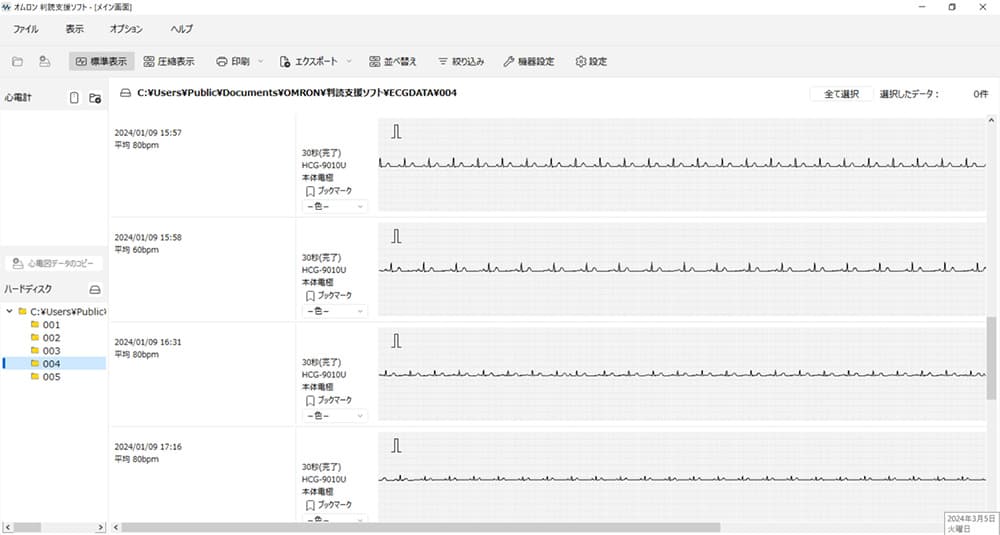Screen dimensions: 1000x535
Task: Open 機器設定 device settings
Action: [529, 61]
